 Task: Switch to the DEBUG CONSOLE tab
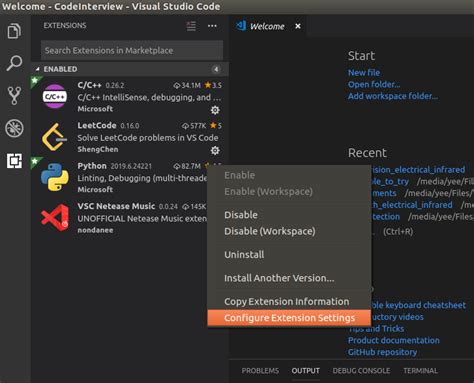click(x=361, y=371)
